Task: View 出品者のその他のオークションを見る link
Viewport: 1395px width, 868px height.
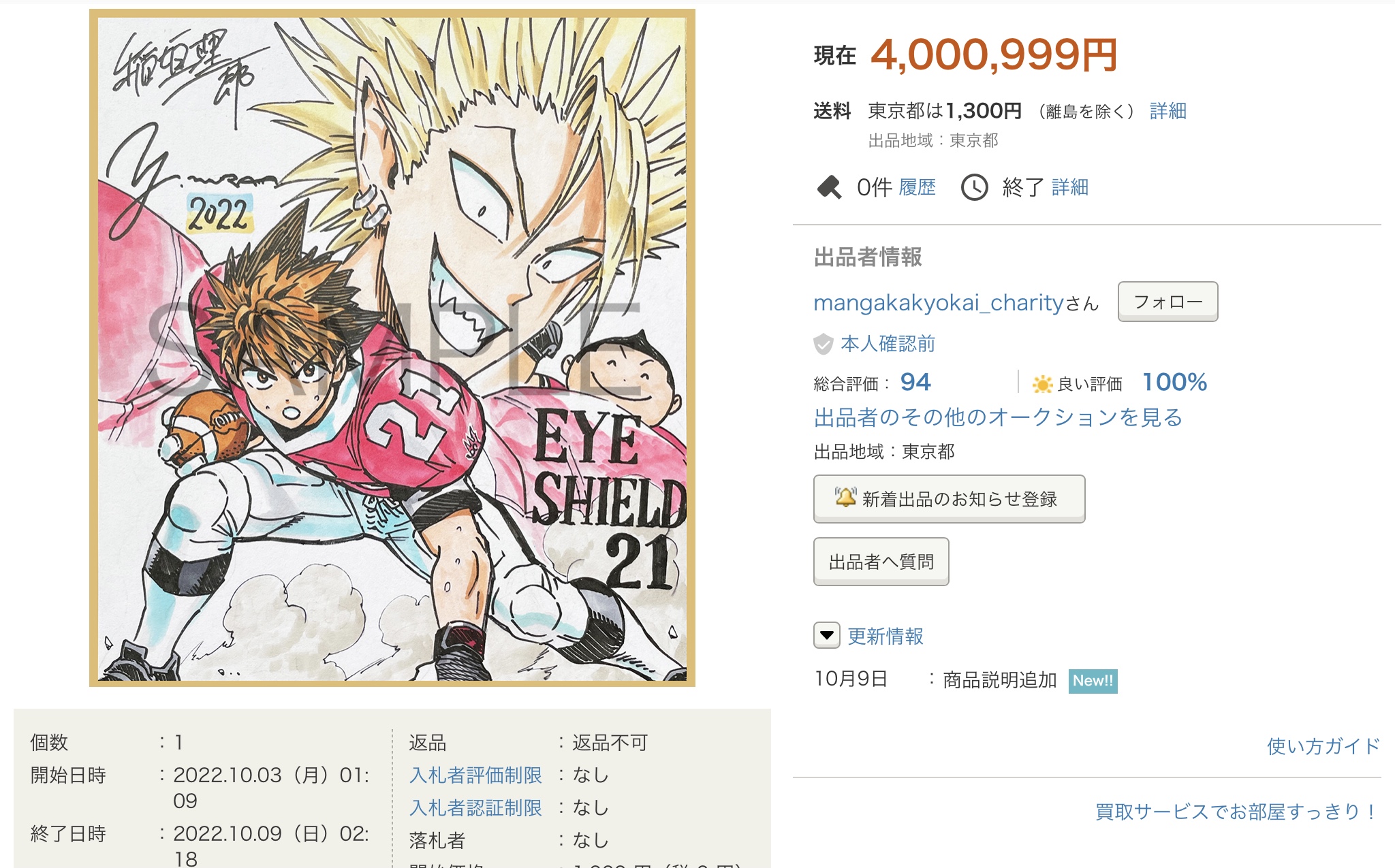Action: point(998,417)
